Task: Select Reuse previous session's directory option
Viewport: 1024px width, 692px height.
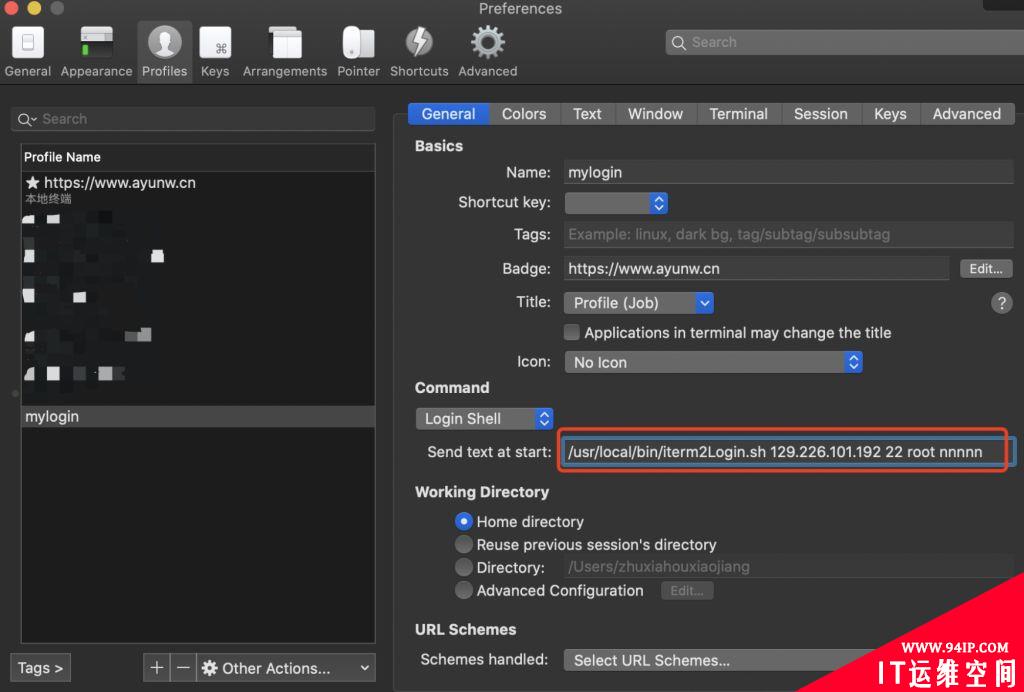Action: tap(464, 544)
